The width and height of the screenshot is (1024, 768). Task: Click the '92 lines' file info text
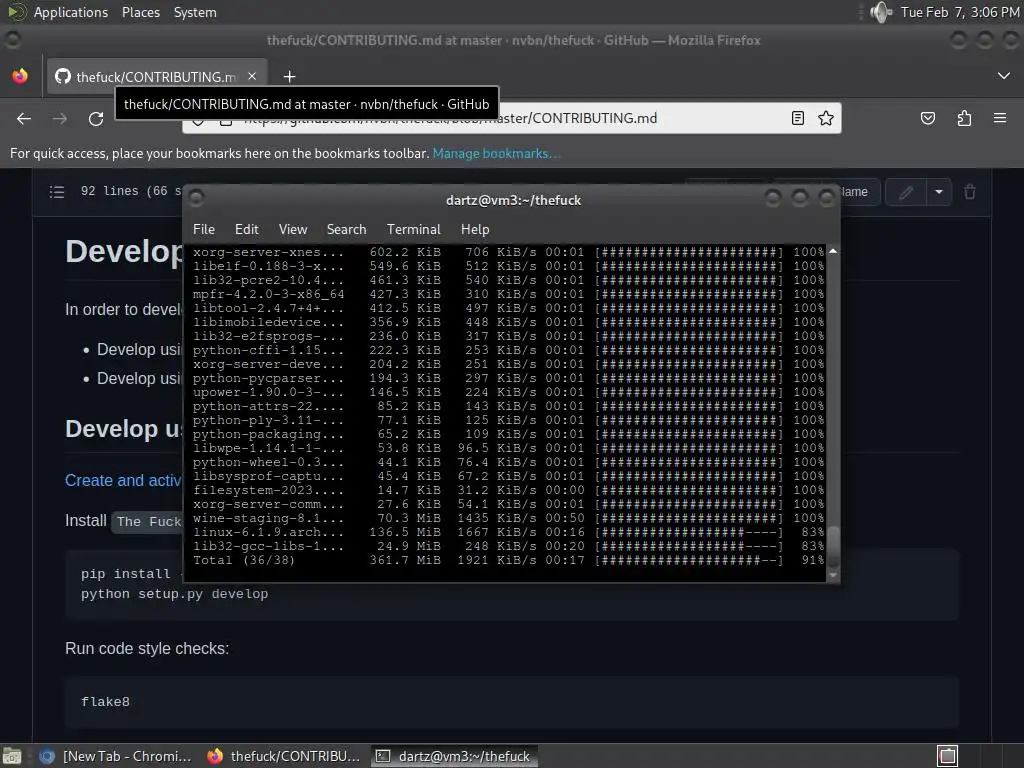(x=110, y=191)
